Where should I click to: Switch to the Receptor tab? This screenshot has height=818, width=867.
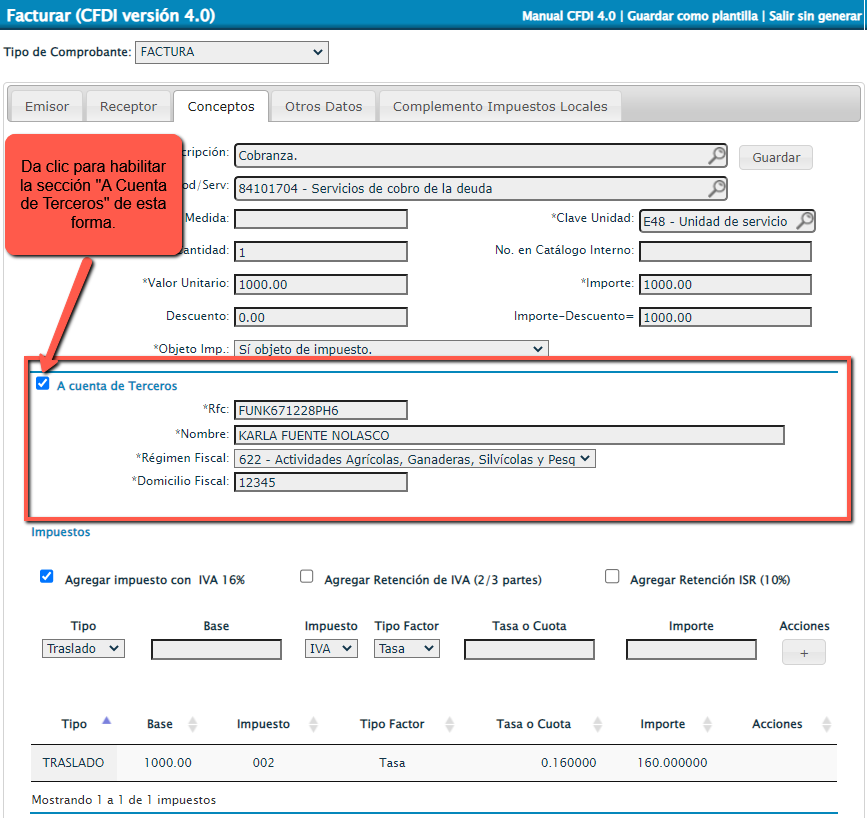click(x=128, y=106)
